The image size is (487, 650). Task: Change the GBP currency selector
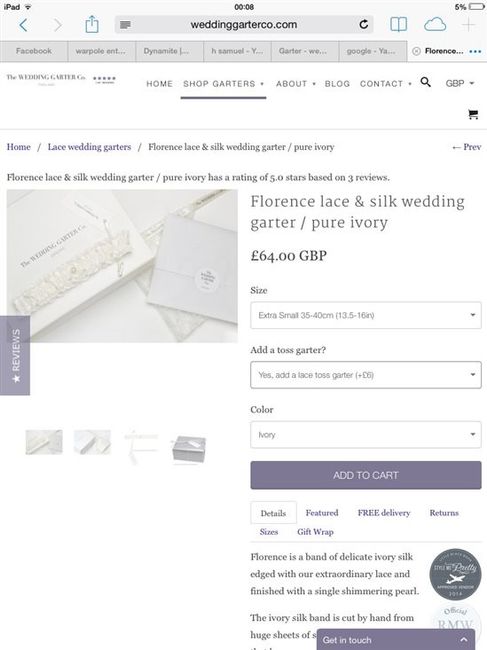pyautogui.click(x=459, y=83)
